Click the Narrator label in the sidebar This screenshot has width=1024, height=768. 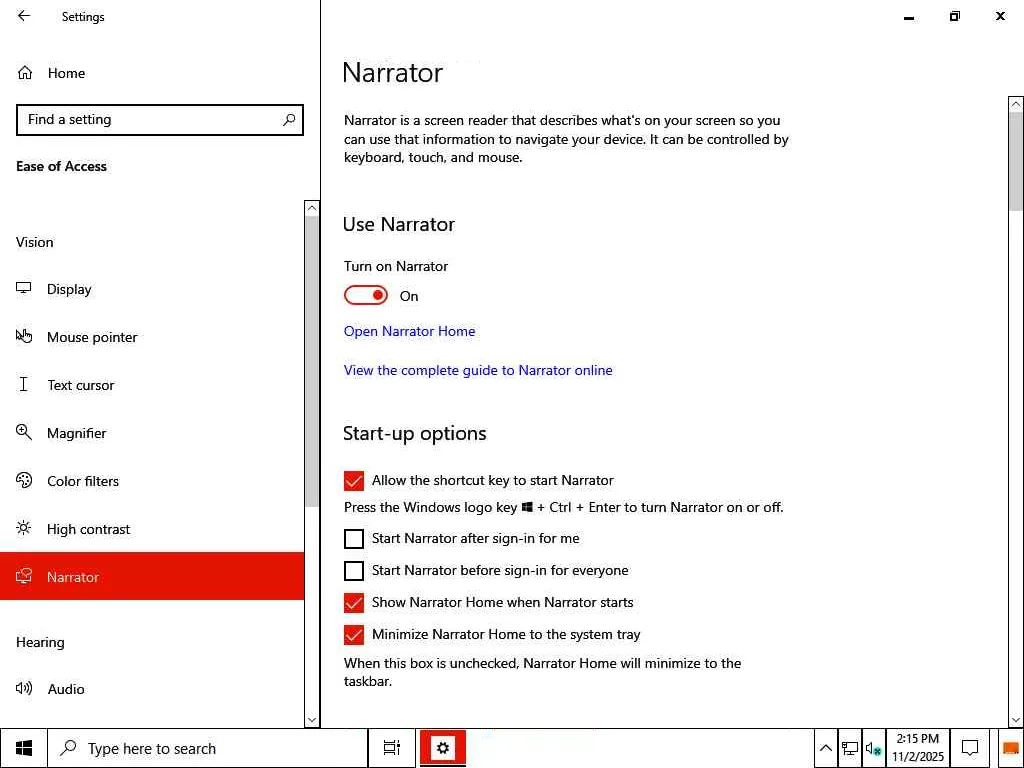tap(72, 577)
